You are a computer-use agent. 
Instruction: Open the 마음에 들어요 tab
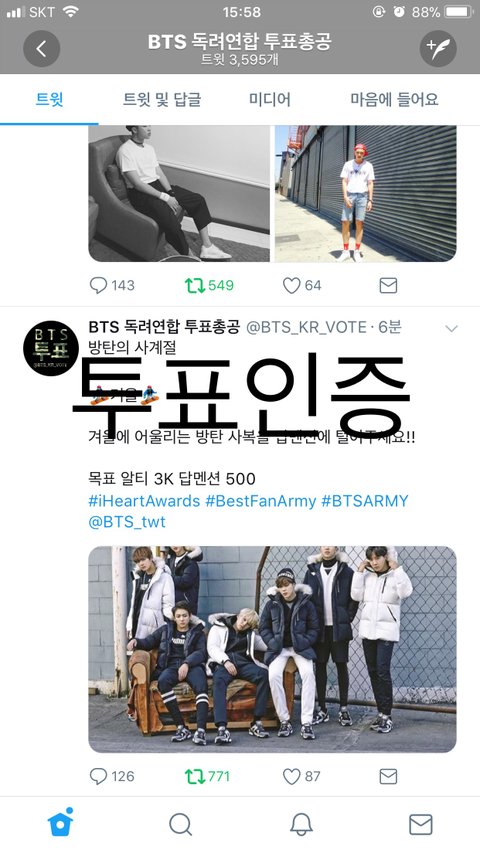pos(394,100)
